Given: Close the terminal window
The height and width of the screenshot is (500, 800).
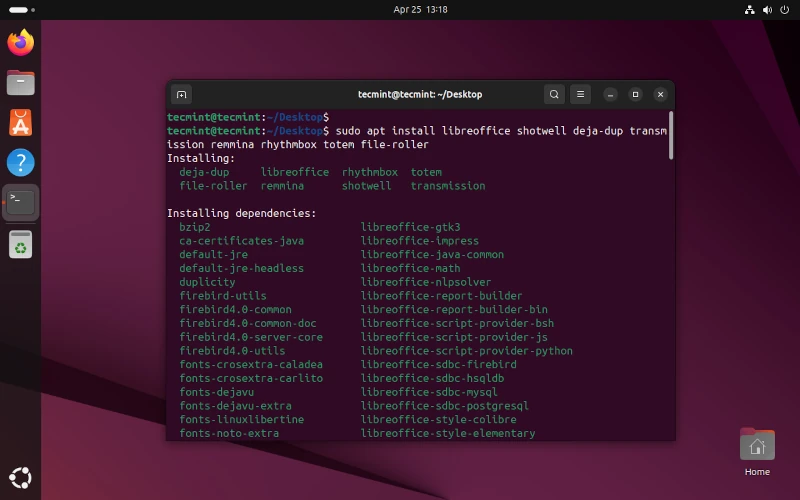Looking at the screenshot, I should [x=660, y=95].
